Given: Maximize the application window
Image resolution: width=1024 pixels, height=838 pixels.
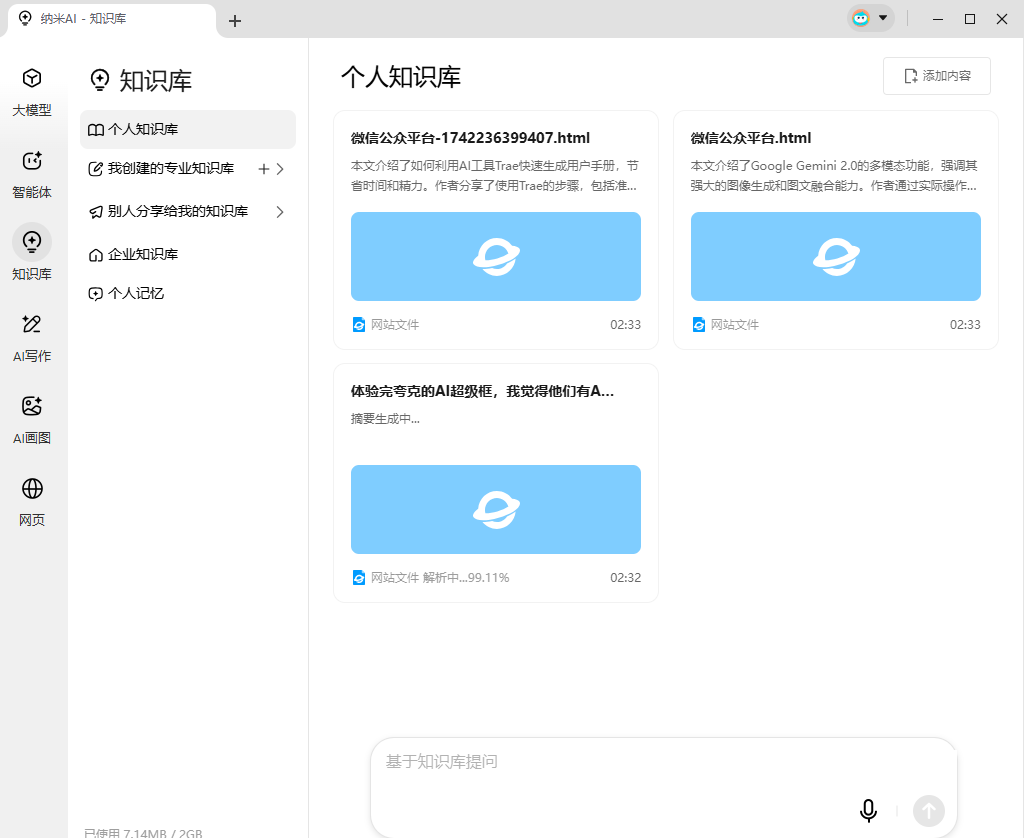Looking at the screenshot, I should click(970, 19).
